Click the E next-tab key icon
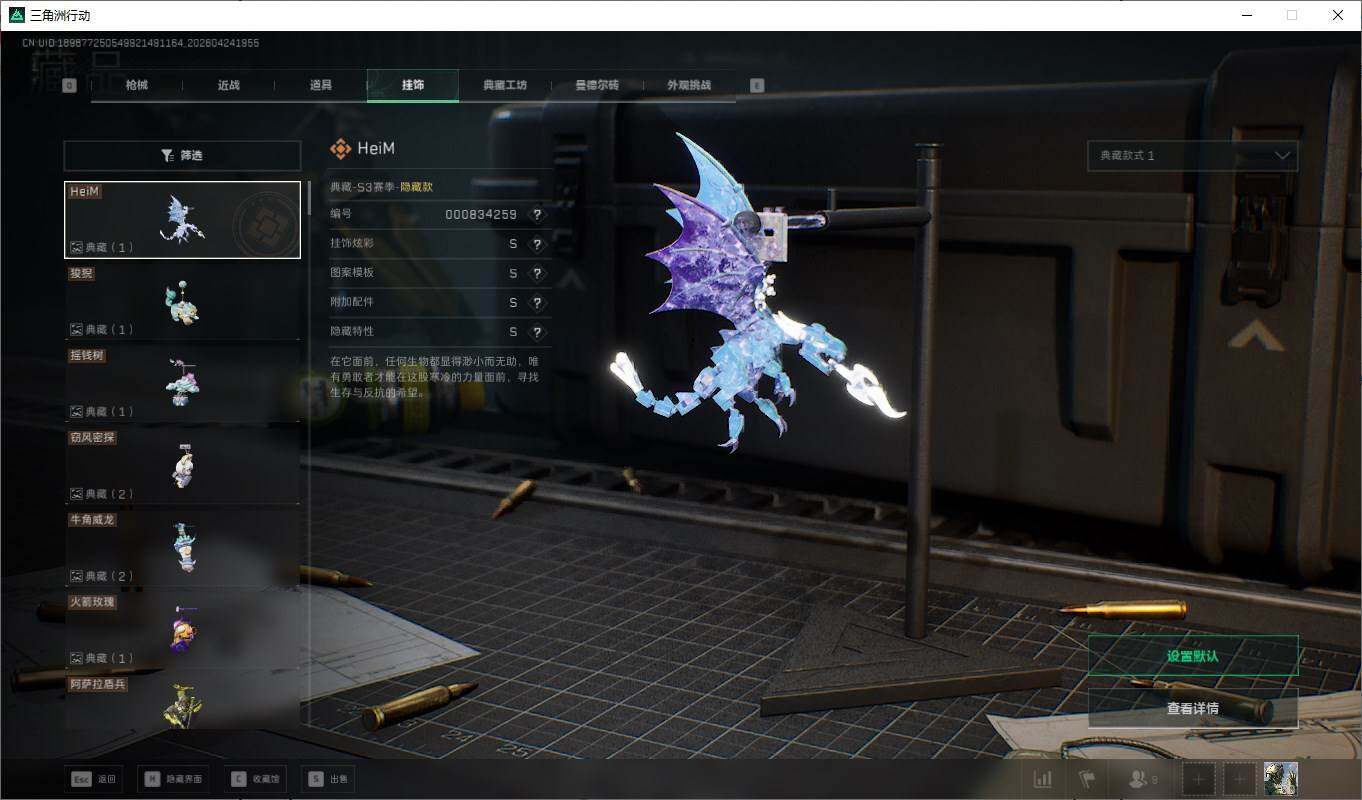The image size is (1362, 800). 757,86
